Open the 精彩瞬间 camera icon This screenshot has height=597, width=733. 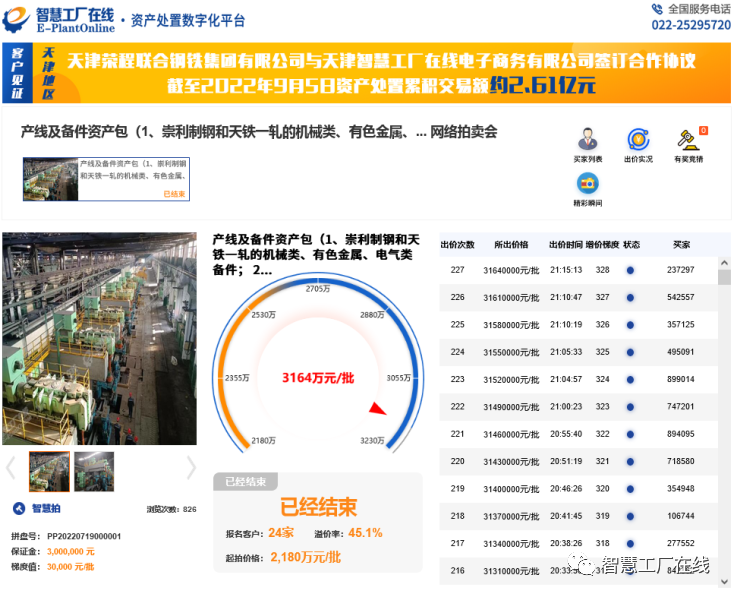tap(587, 184)
